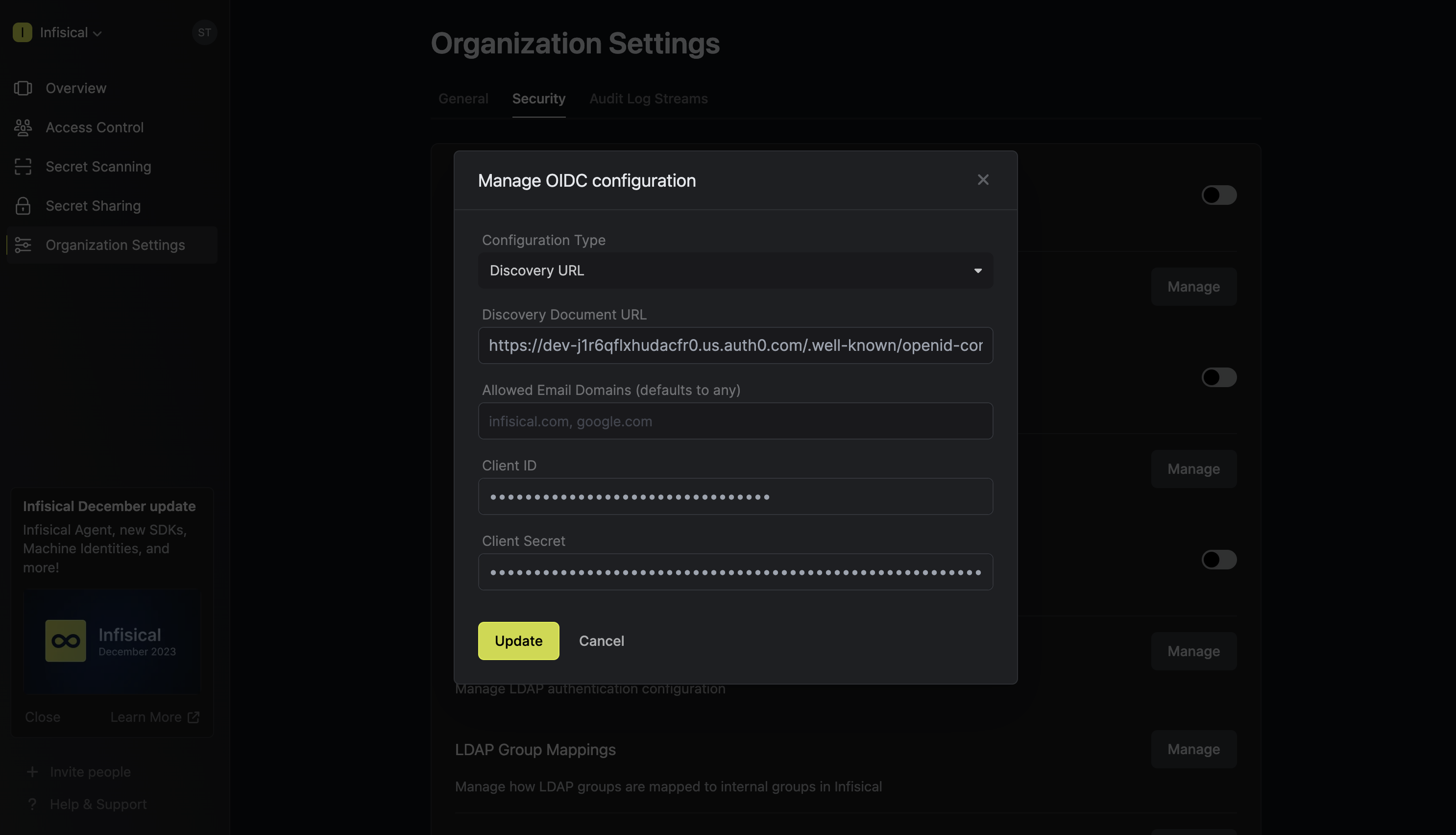Image resolution: width=1456 pixels, height=835 pixels.
Task: Click the Manage button for LDAP Group Mappings
Action: 1193,749
